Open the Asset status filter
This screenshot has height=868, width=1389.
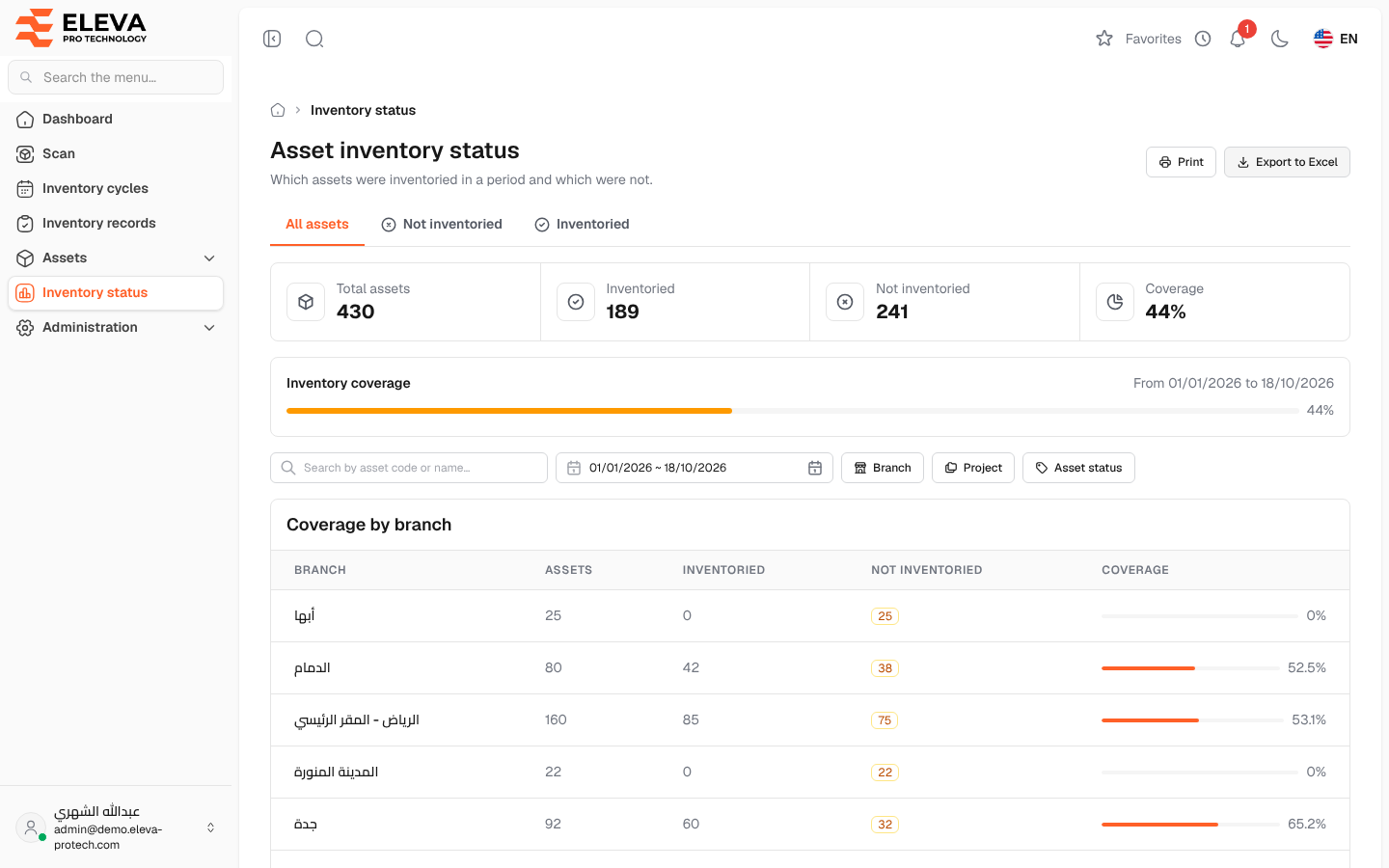tap(1078, 468)
